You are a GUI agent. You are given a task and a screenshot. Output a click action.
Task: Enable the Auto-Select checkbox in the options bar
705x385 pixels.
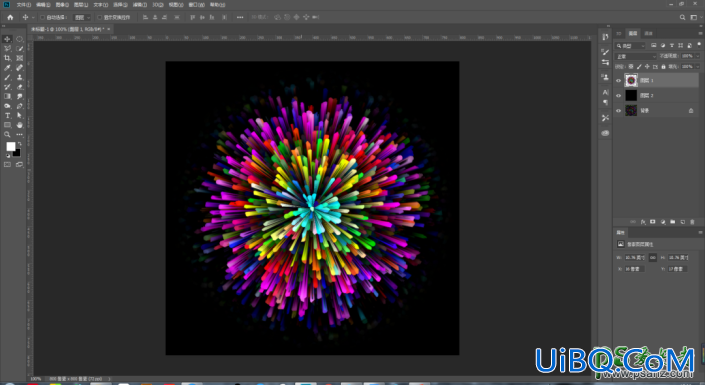click(x=43, y=18)
